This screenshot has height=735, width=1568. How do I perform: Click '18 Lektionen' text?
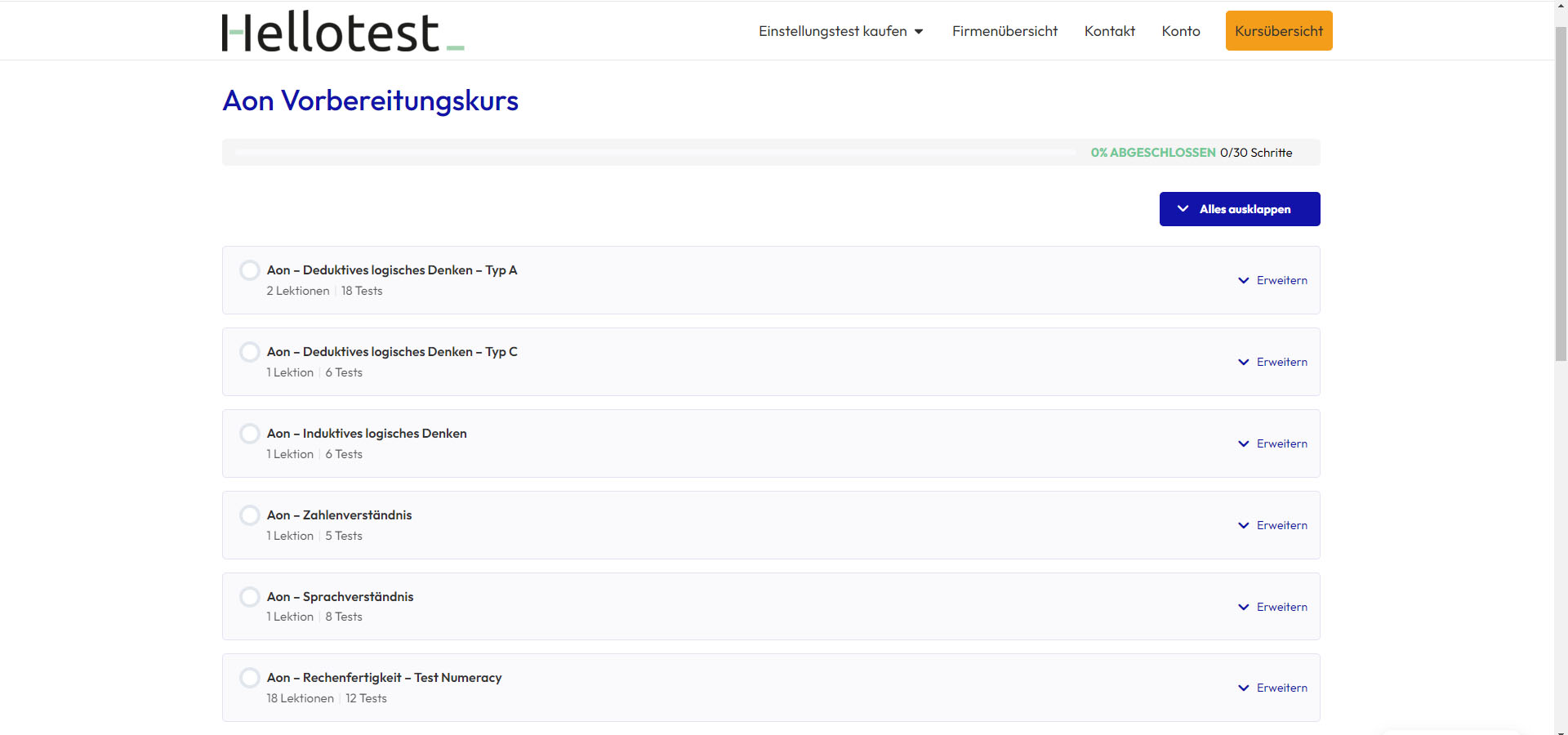[x=300, y=698]
